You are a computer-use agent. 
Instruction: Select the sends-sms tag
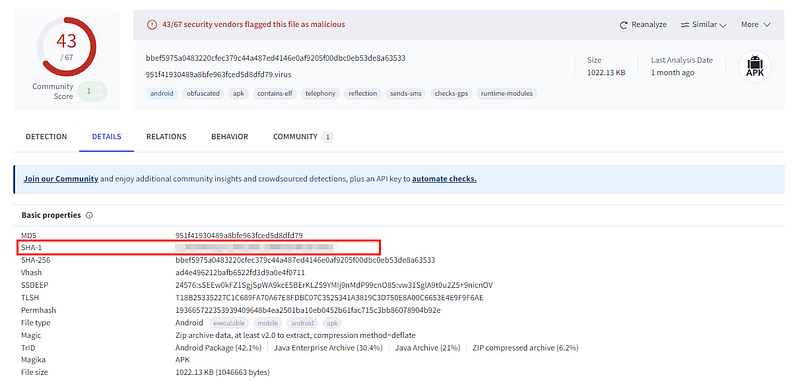406,93
